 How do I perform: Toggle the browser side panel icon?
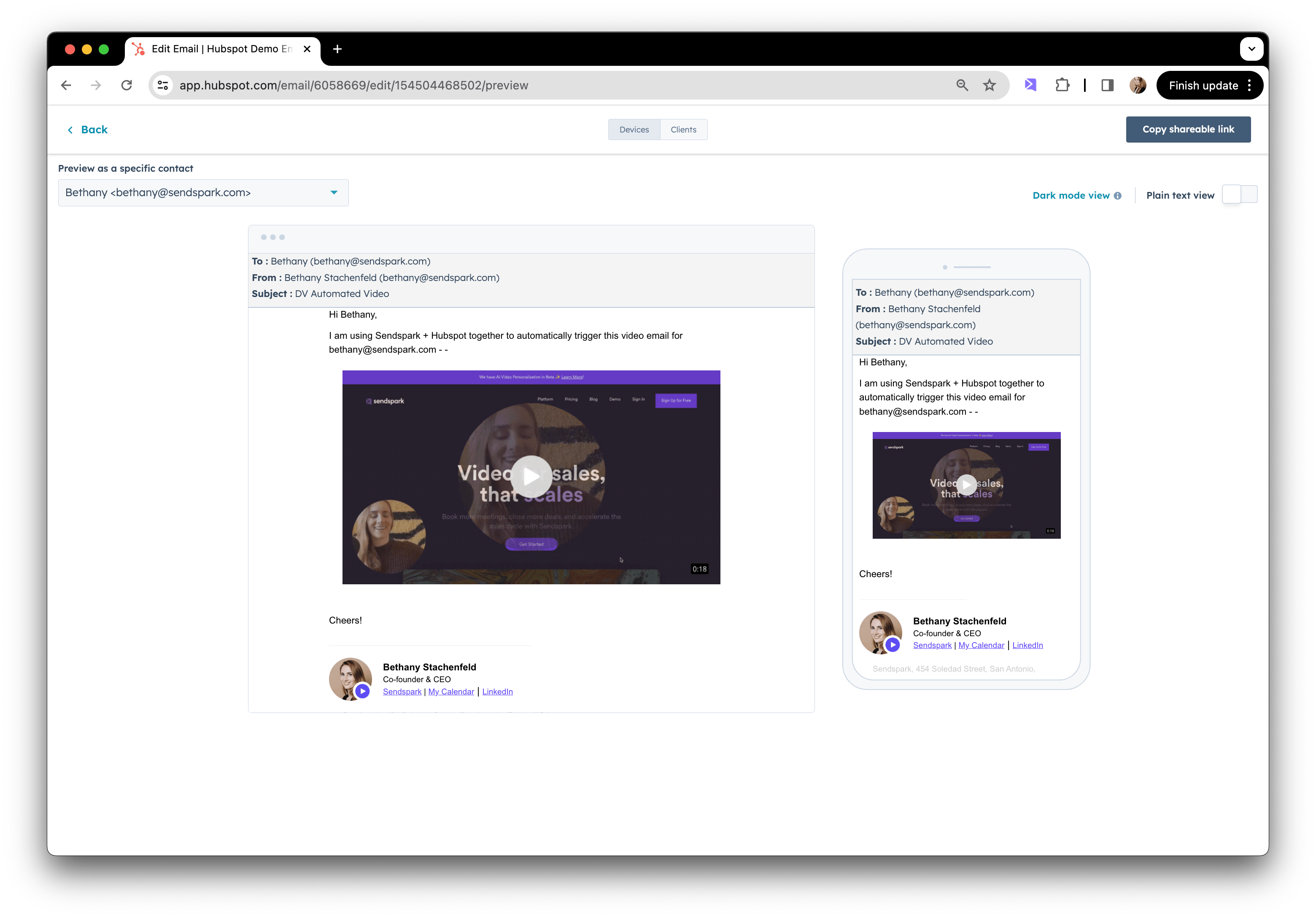1107,86
